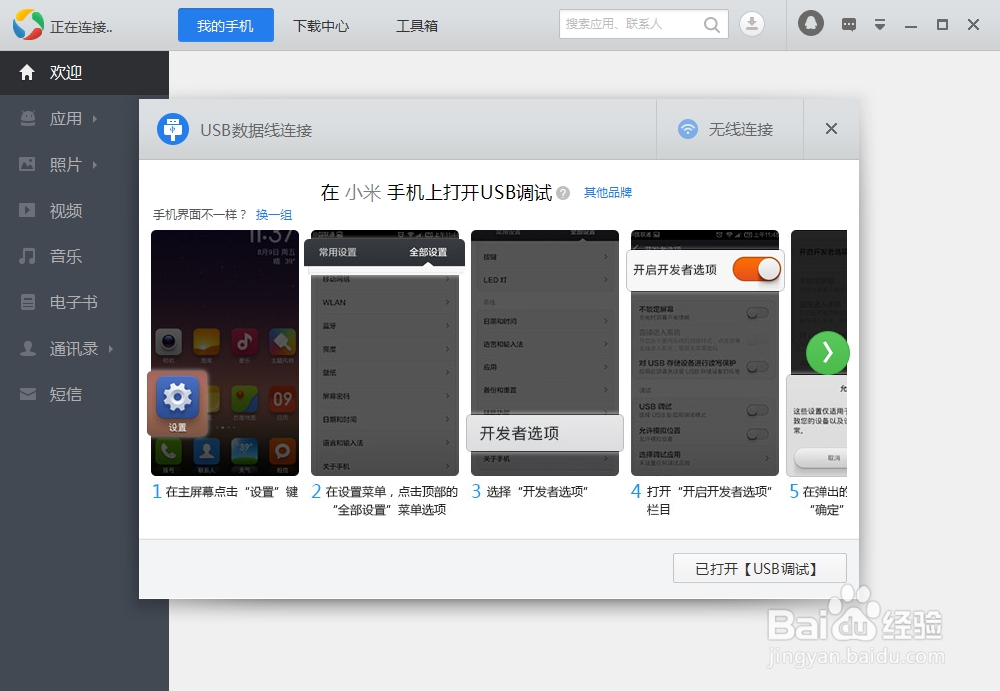The image size is (1000, 691).
Task: Expand the 应用 submenu arrow
Action: [95, 119]
